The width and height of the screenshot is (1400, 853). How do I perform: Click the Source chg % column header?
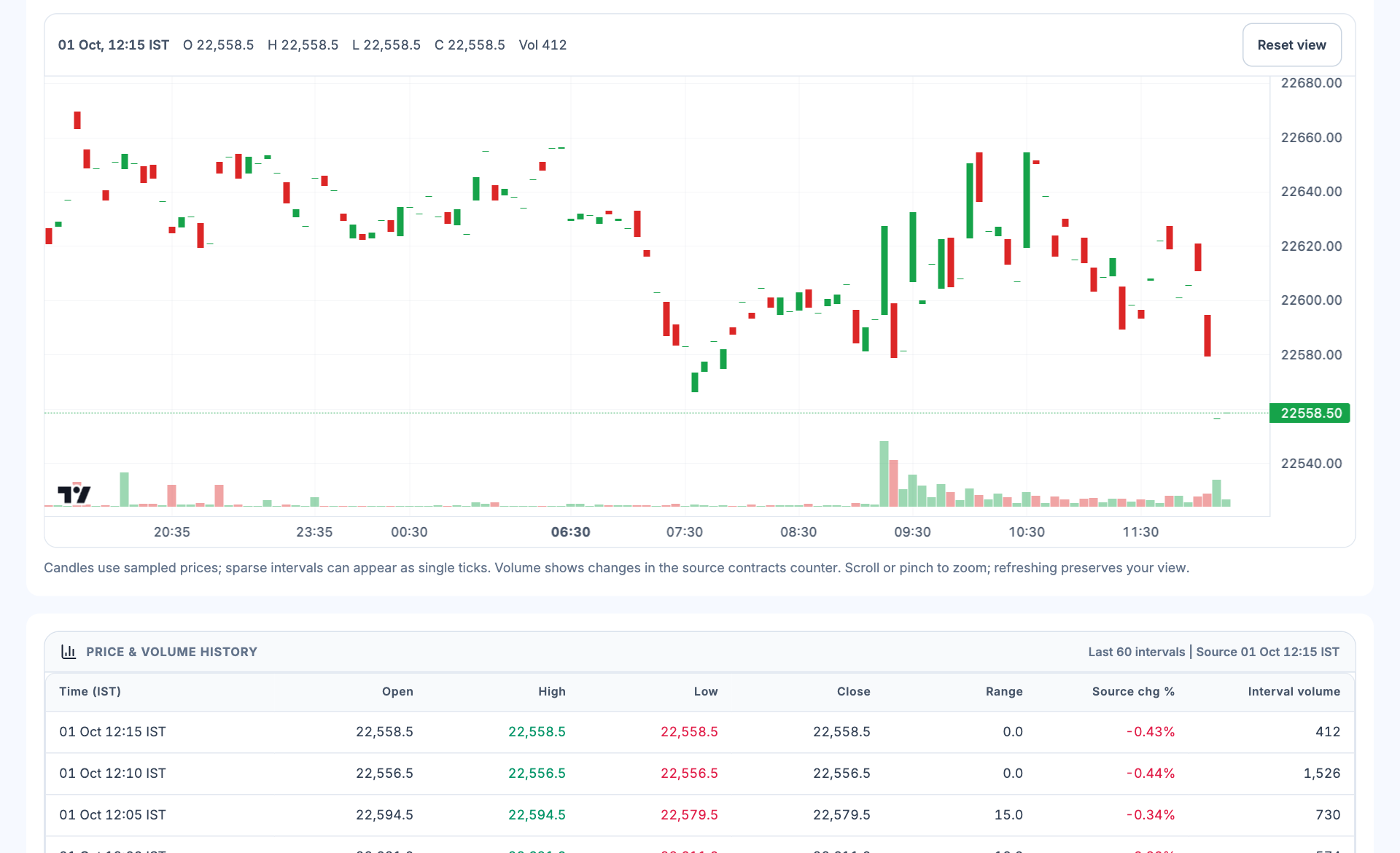point(1133,691)
